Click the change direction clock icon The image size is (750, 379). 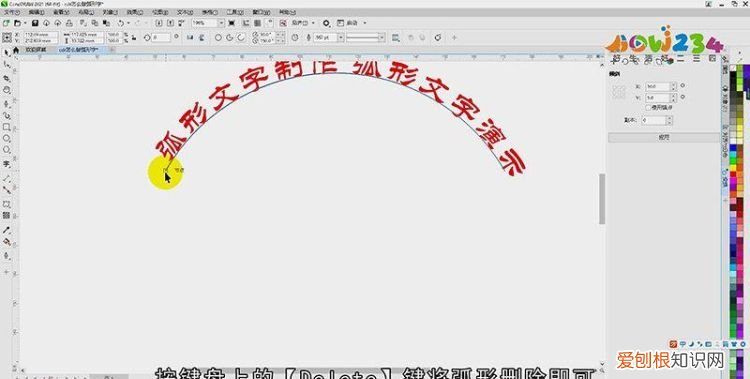(295, 37)
